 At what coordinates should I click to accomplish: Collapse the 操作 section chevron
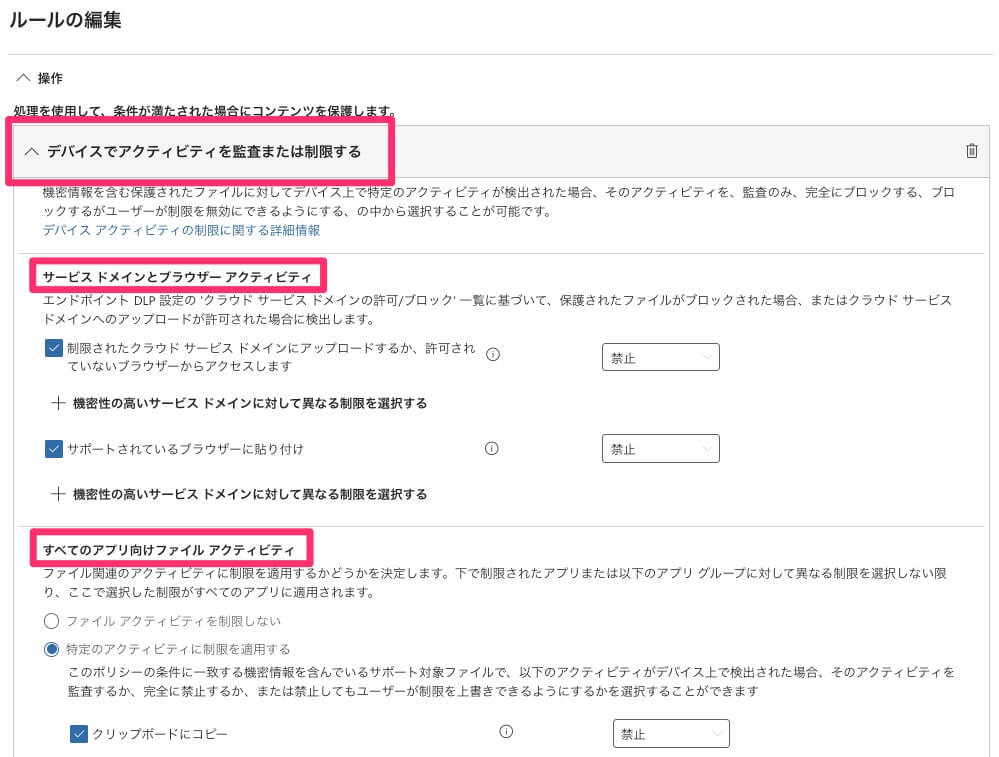tap(23, 78)
